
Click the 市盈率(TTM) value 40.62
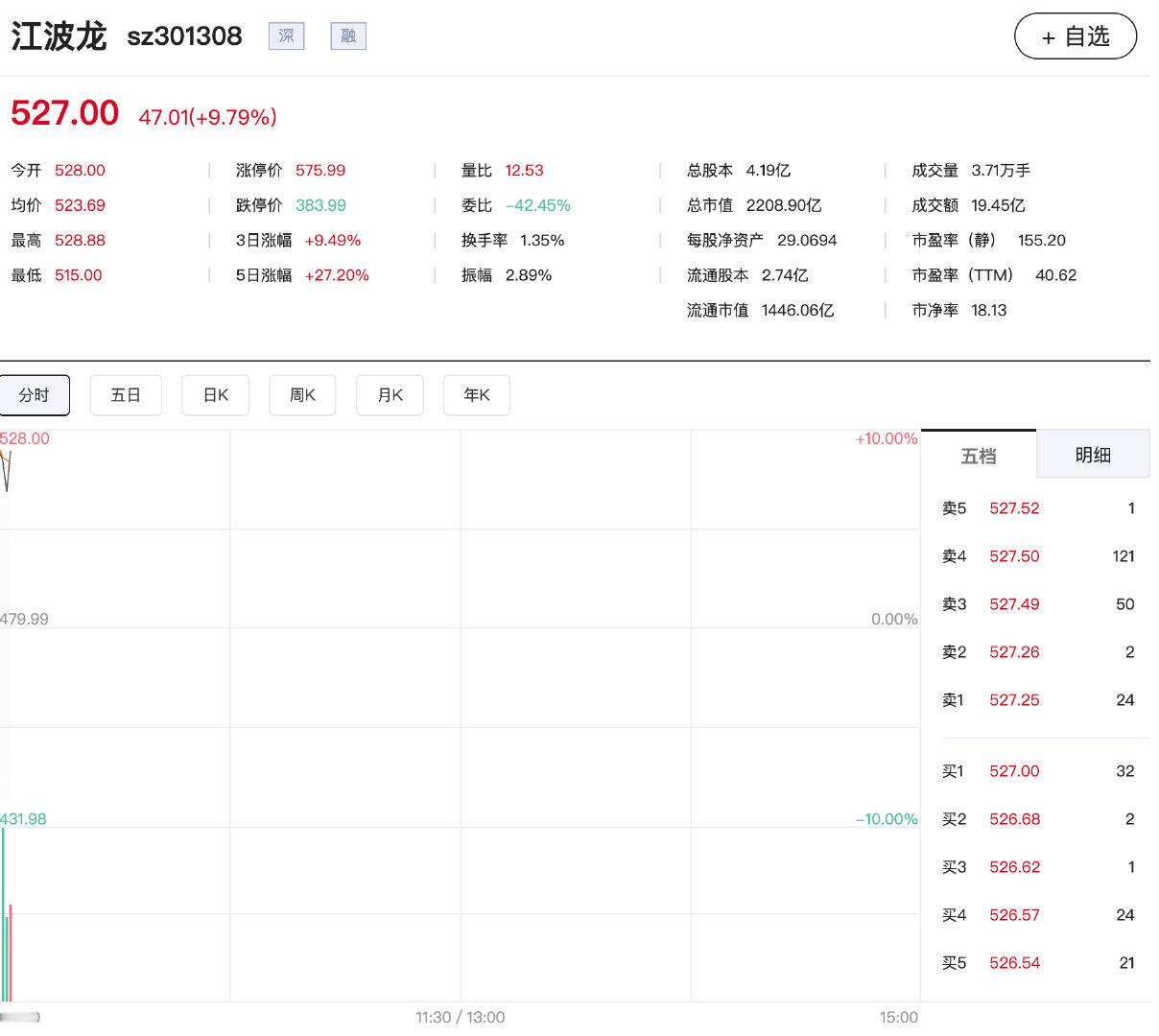pyautogui.click(x=1055, y=275)
